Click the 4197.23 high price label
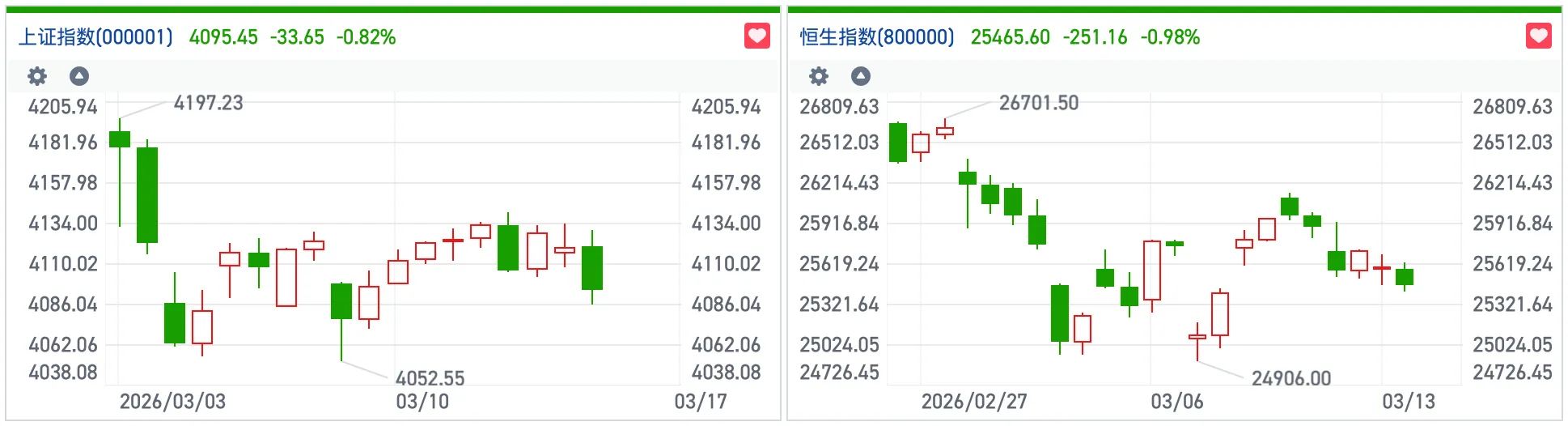The image size is (1568, 426). tap(208, 103)
